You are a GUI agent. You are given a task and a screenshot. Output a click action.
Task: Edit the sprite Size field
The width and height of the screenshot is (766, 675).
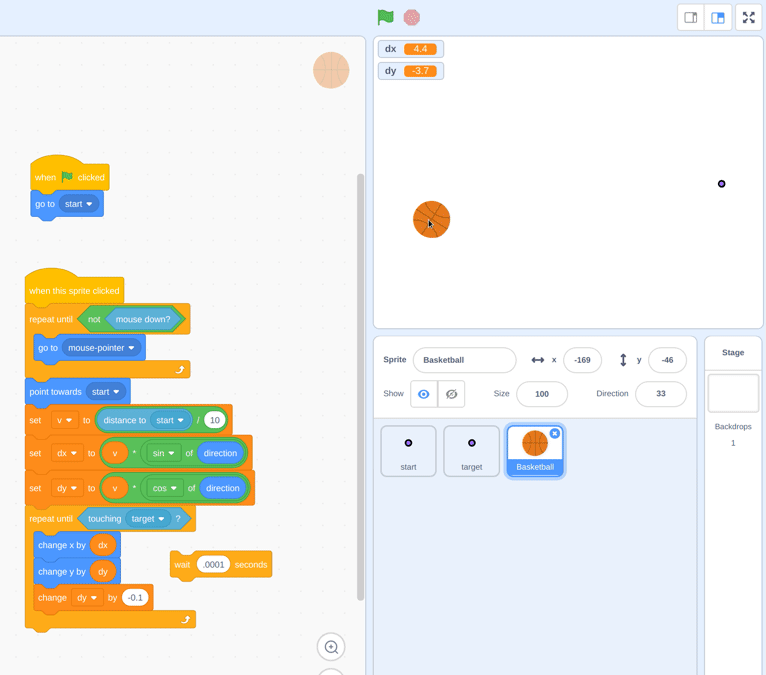pyautogui.click(x=542, y=394)
